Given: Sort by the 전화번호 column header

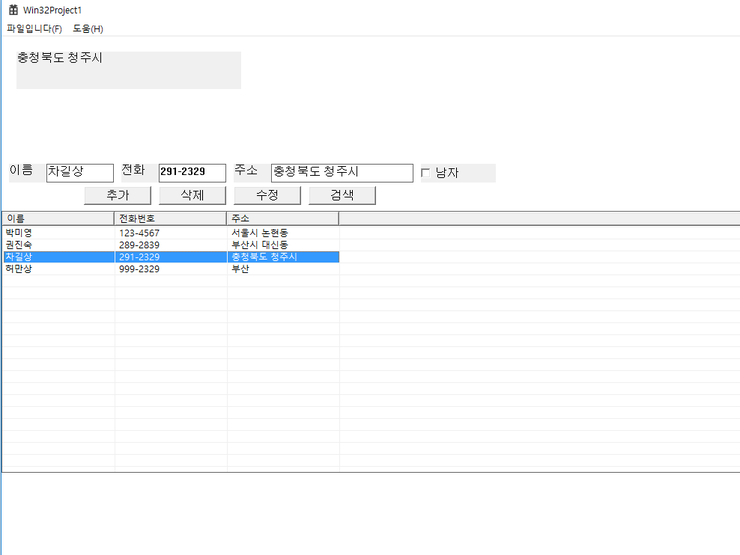Looking at the screenshot, I should tap(170, 219).
